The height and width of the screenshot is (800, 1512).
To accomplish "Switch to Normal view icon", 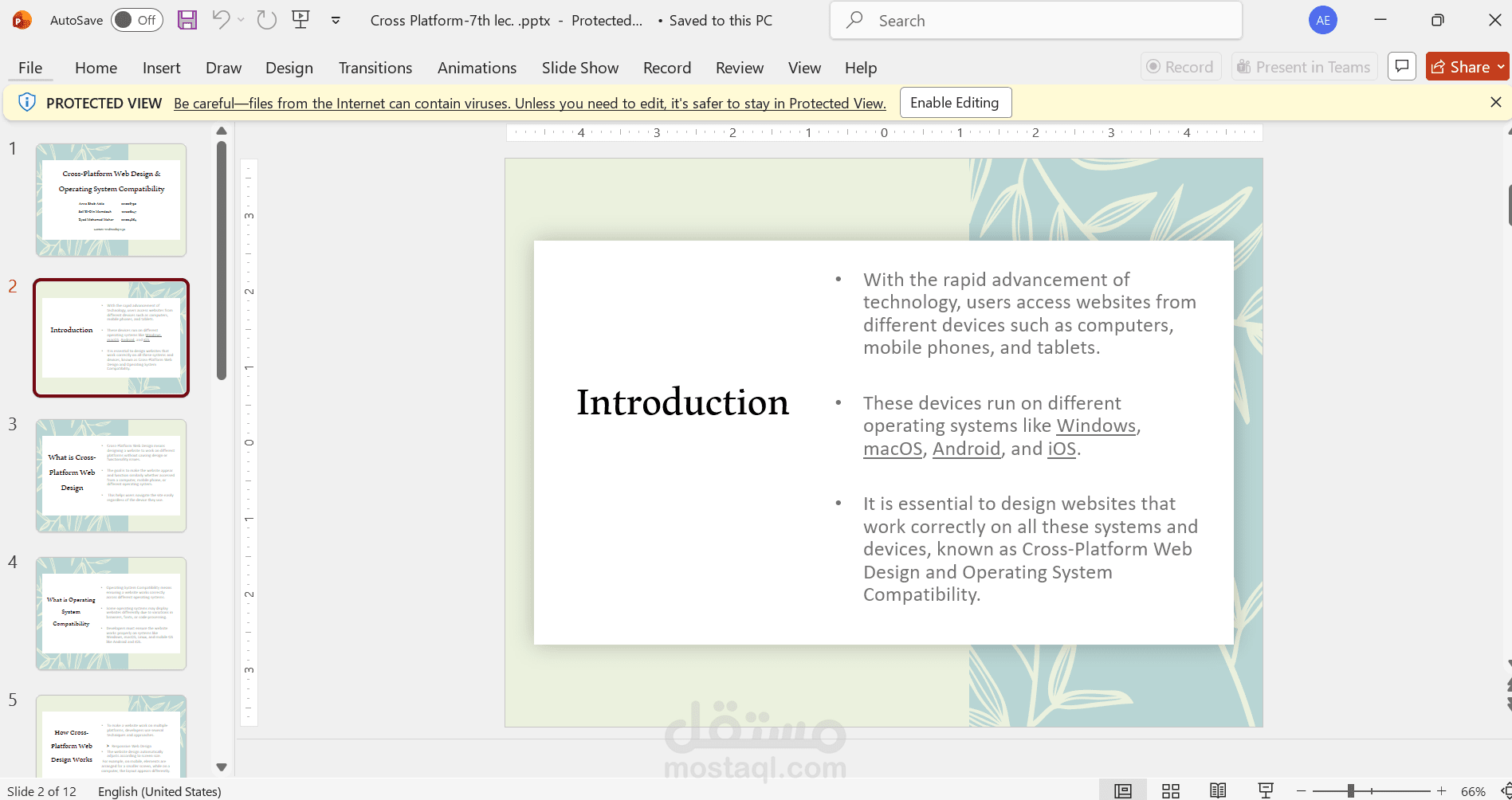I will (x=1123, y=790).
